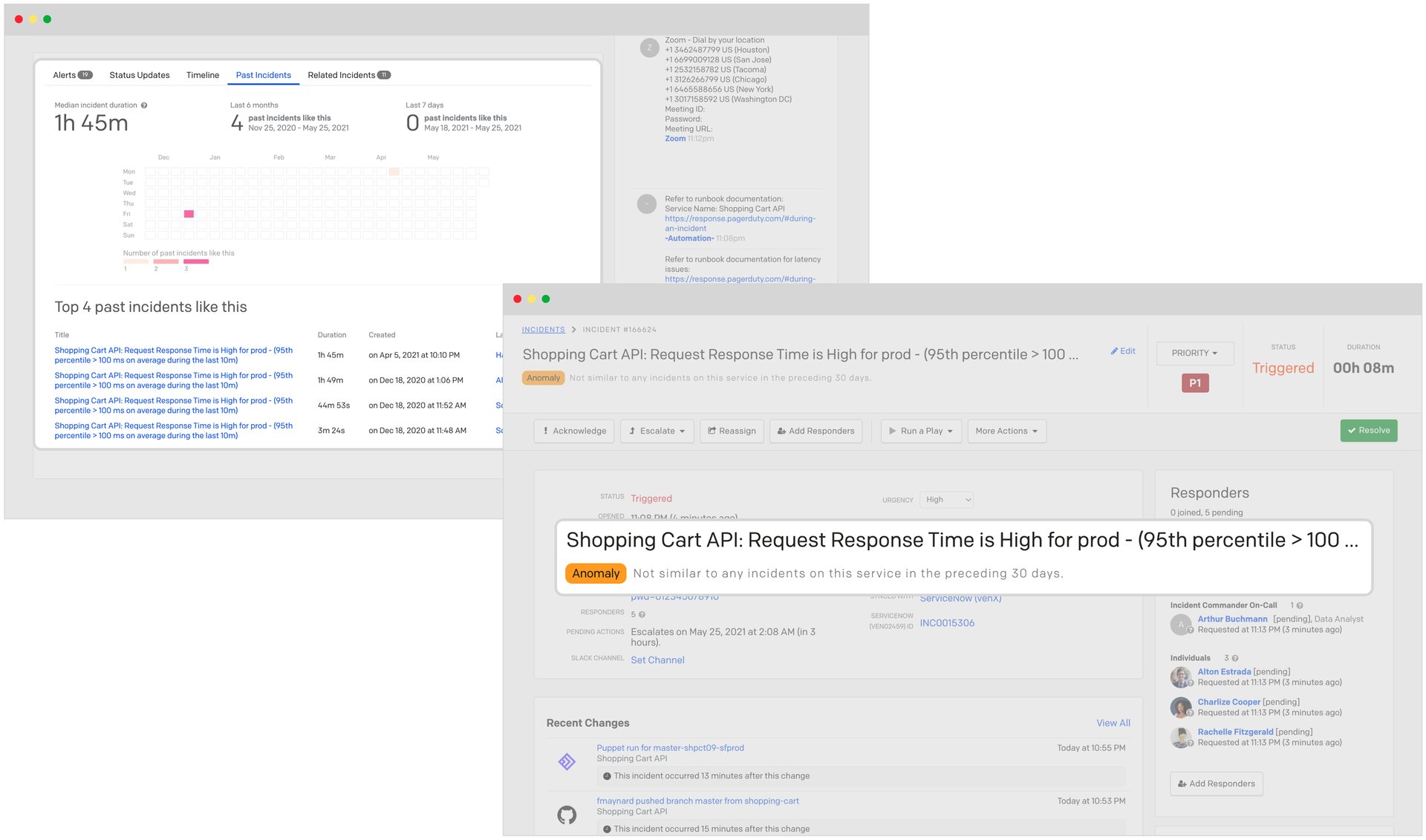Open Charlize Cooper's profile link
Image resolution: width=1426 pixels, height=840 pixels.
(1228, 703)
